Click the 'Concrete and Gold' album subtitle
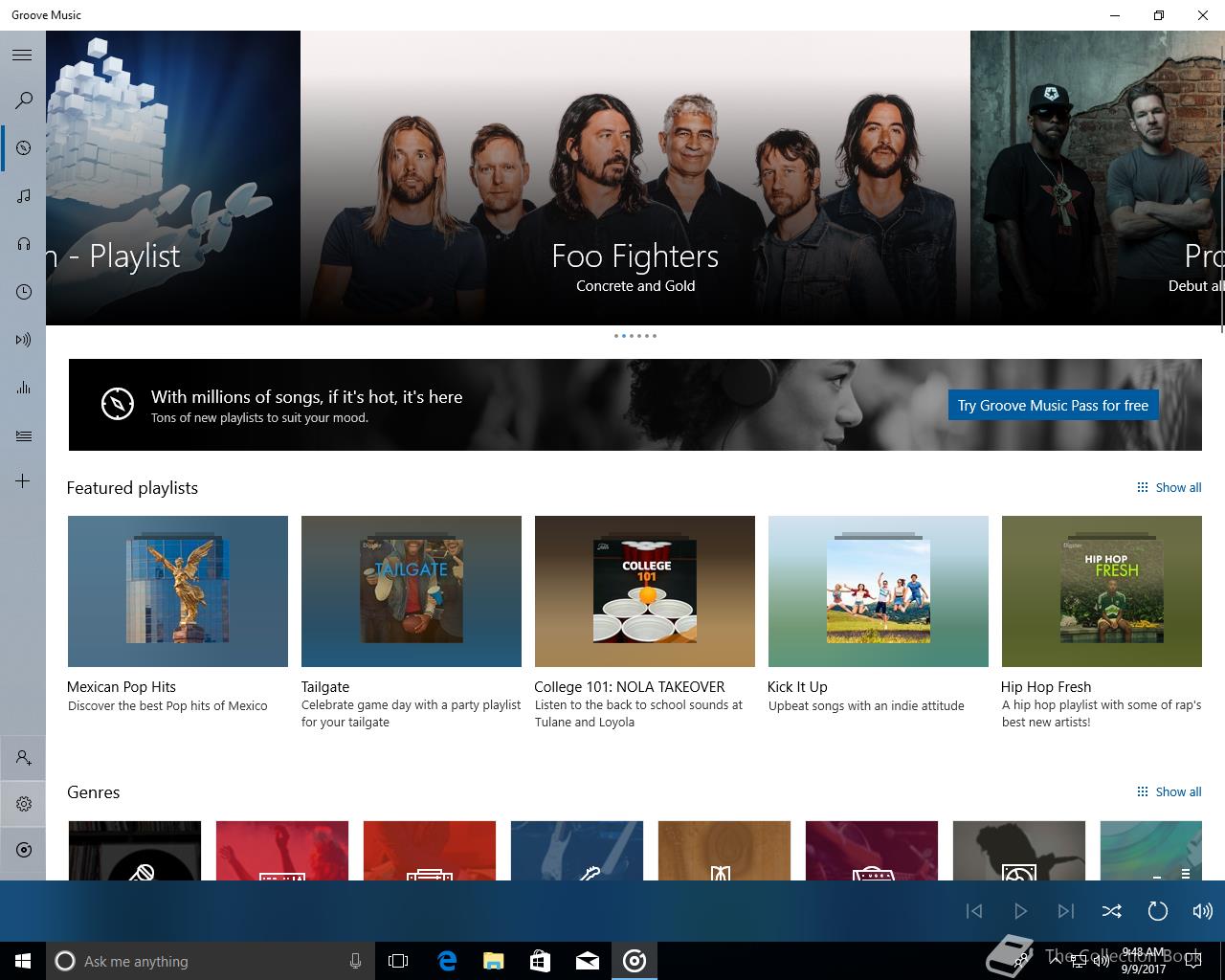 635,286
